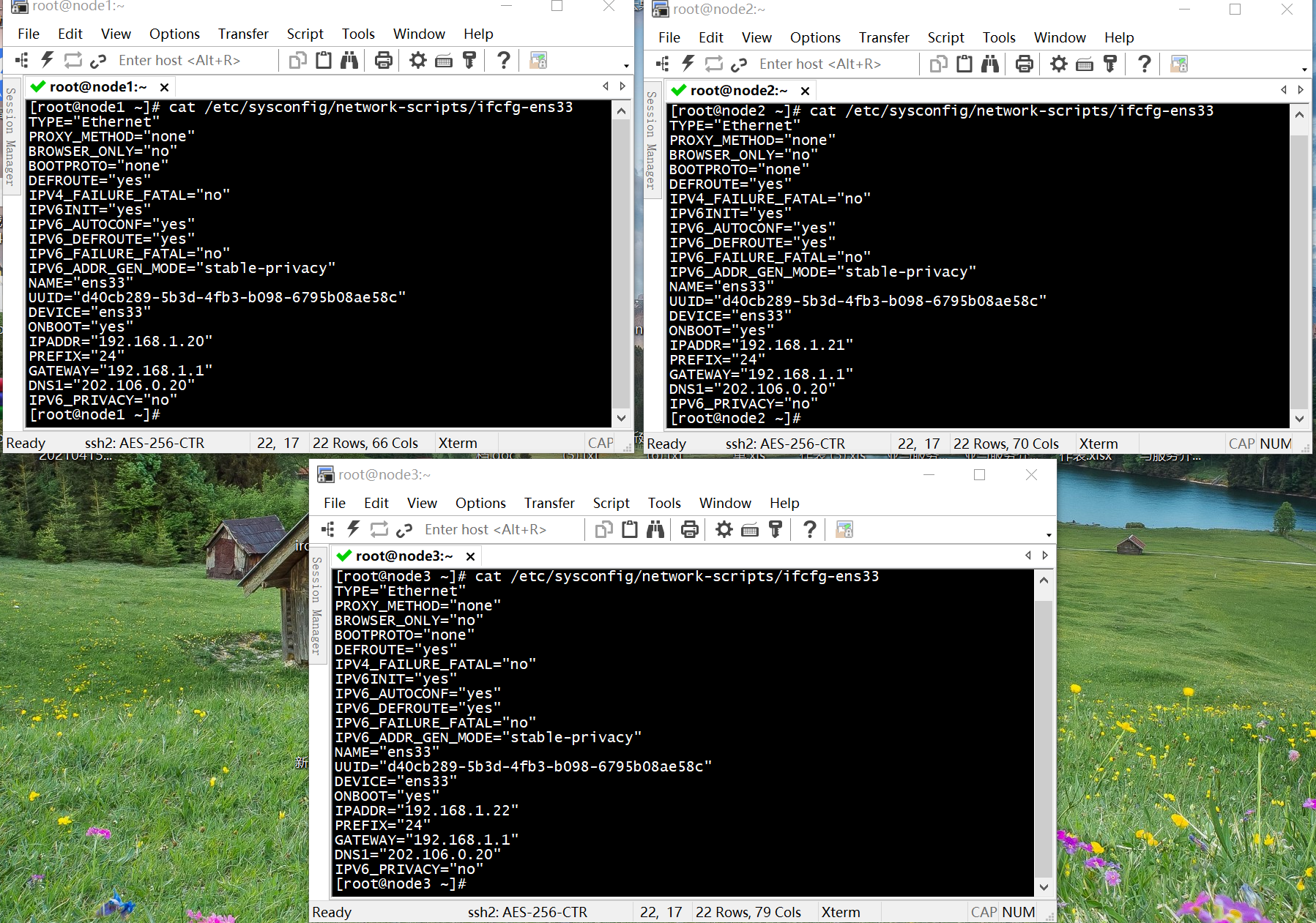The image size is (1316, 923).
Task: Click Session Manager connect icon in node1 window
Action: (x=22, y=60)
